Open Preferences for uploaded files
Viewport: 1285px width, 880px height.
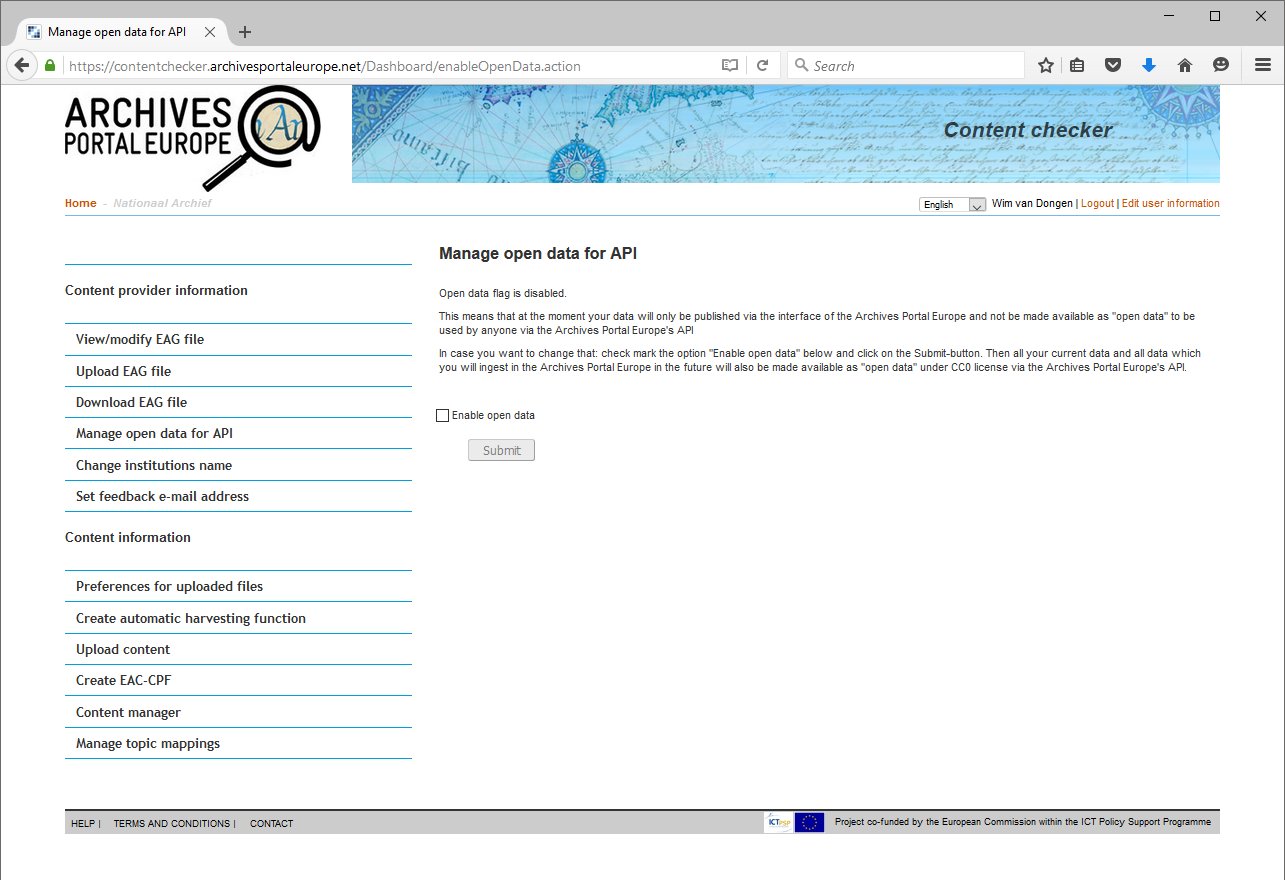238,586
